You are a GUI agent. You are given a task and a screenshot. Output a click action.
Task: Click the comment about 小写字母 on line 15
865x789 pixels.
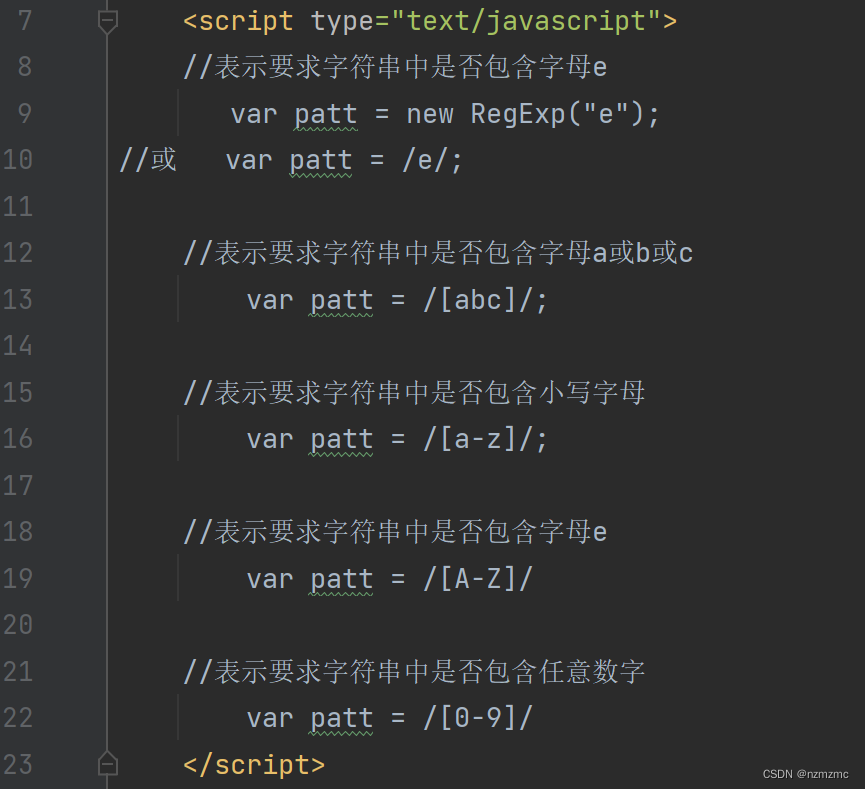pyautogui.click(x=414, y=393)
